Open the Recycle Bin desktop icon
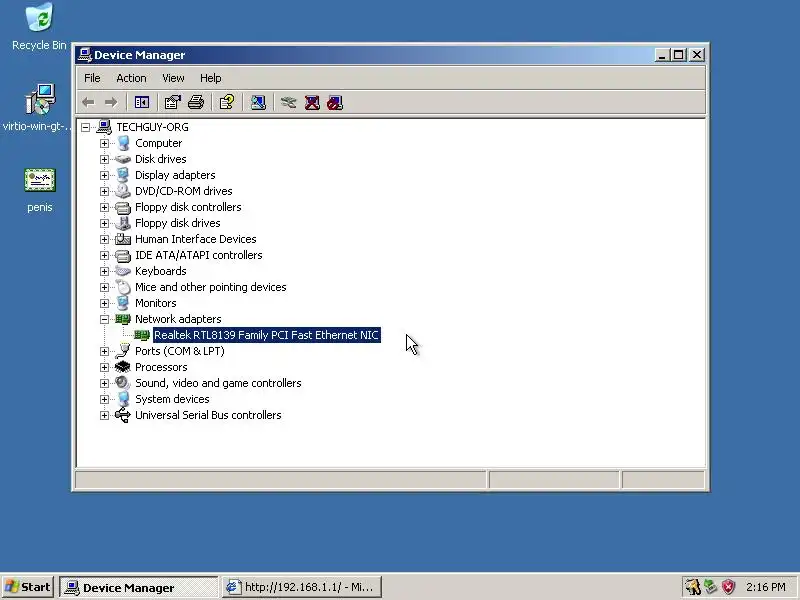Screen dimensions: 800x600 [39, 17]
